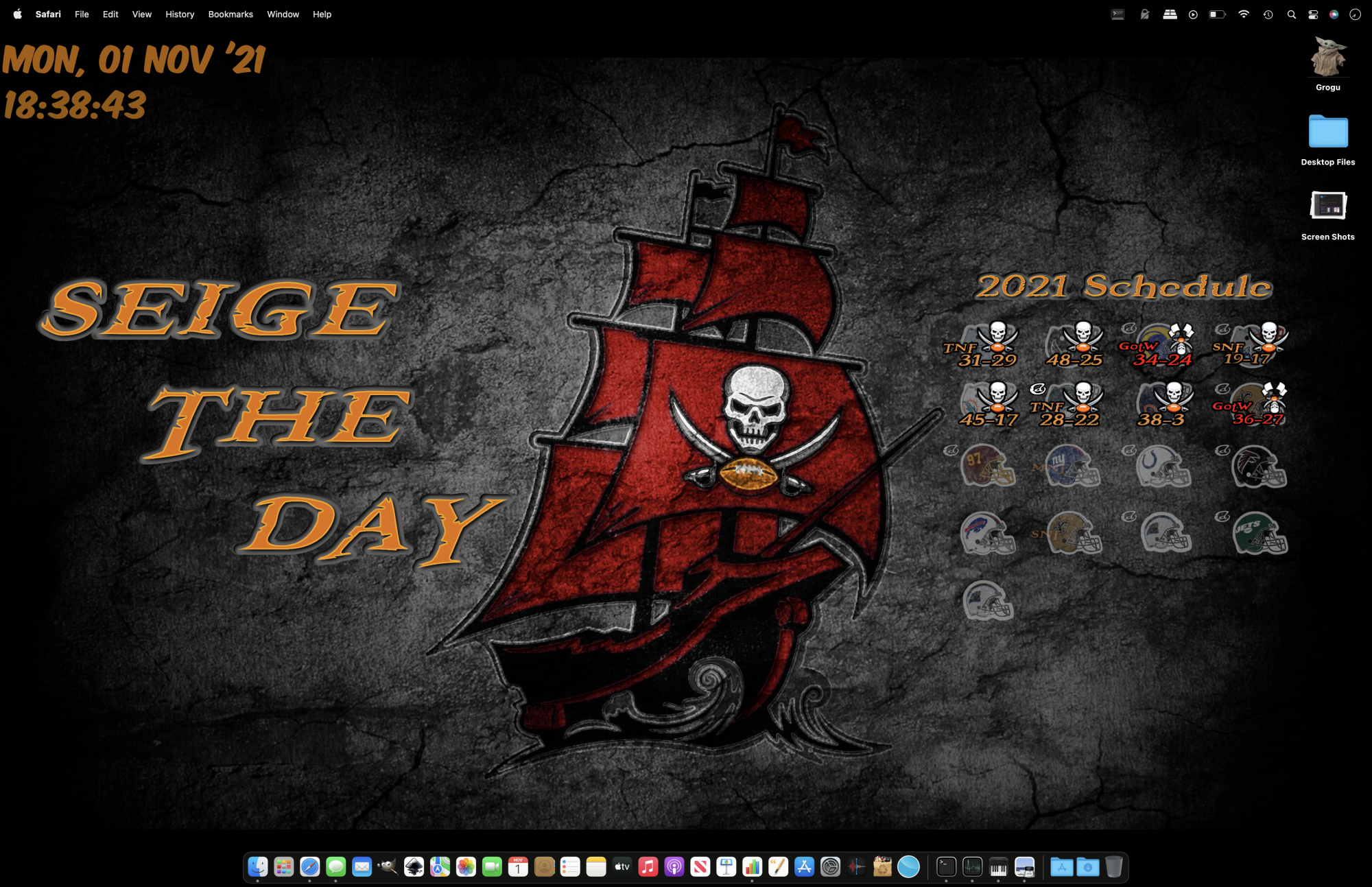Open the recycle box app in Dock
The height and width of the screenshot is (887, 1372).
click(x=883, y=866)
